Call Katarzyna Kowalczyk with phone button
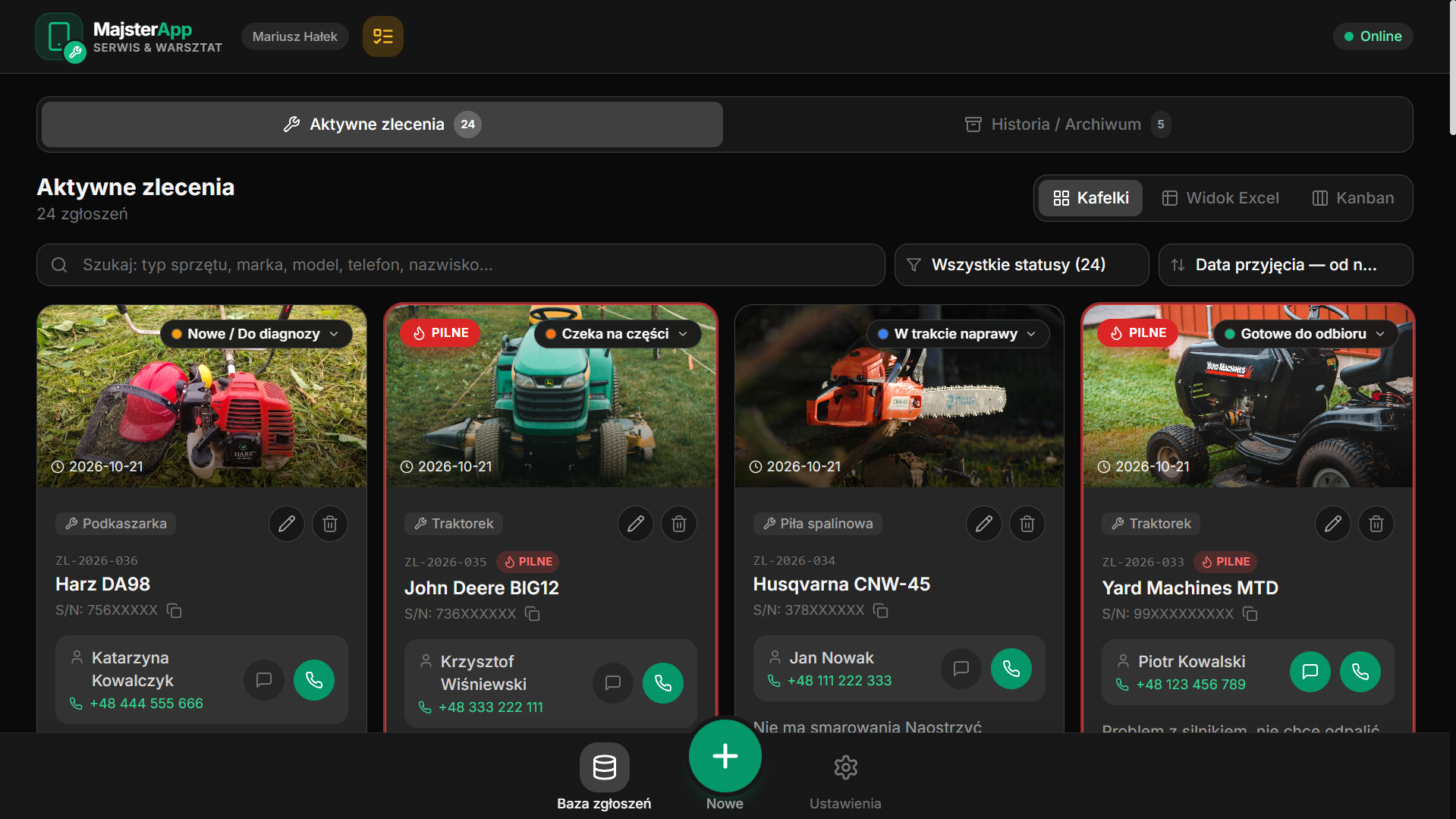Screen dimensions: 1456x819 click(x=314, y=680)
